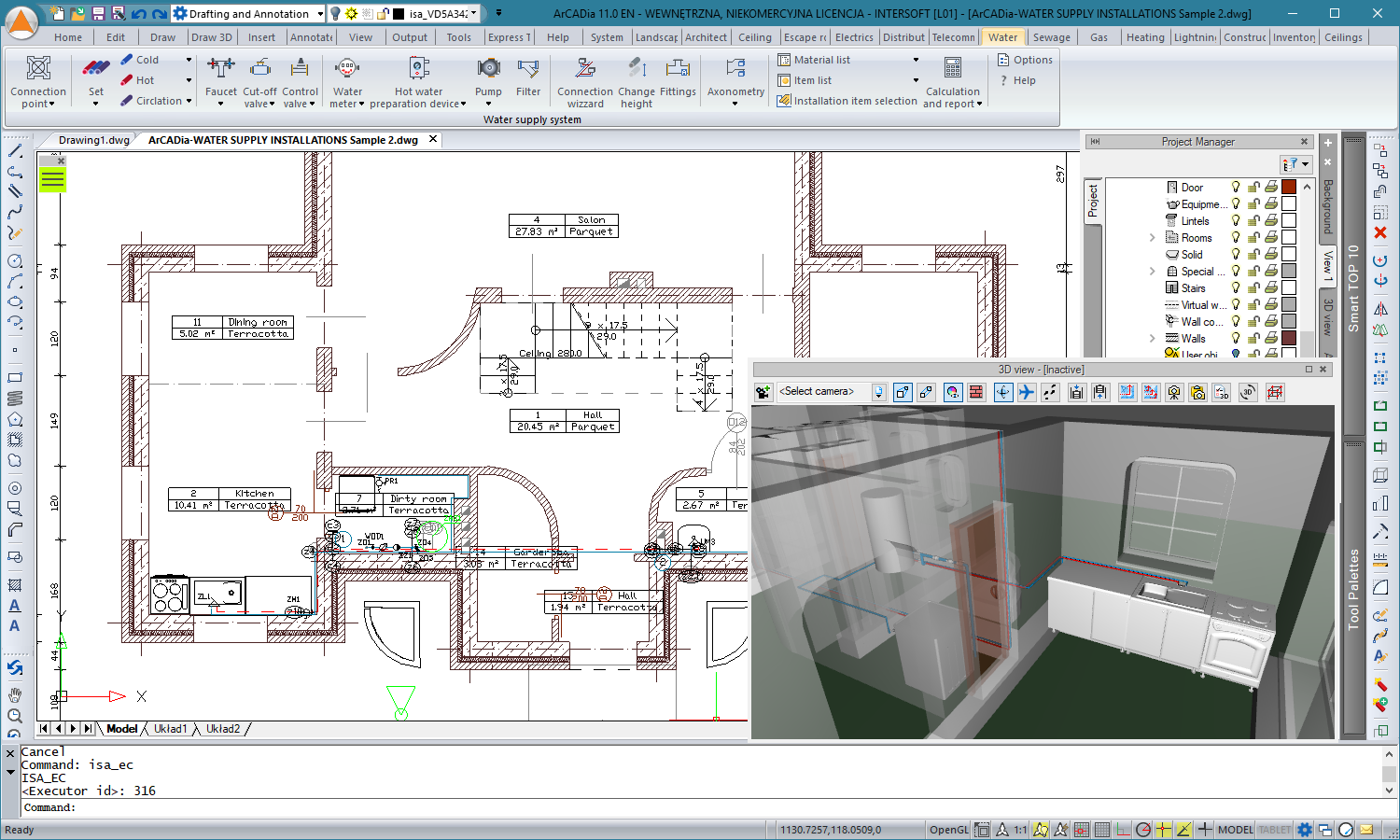Change the Walls layer color swatch

tap(1289, 338)
